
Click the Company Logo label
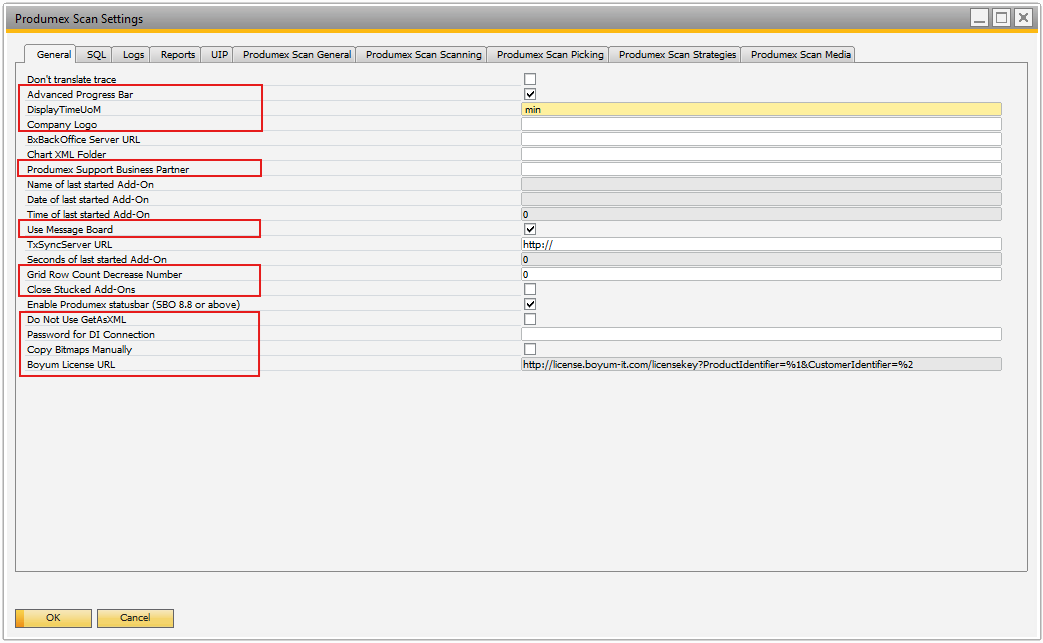[62, 124]
